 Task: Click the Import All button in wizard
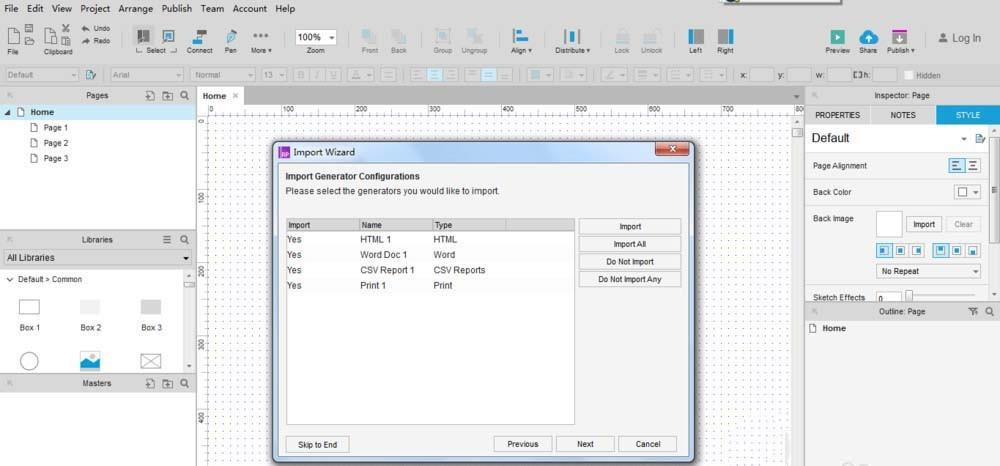click(x=629, y=244)
